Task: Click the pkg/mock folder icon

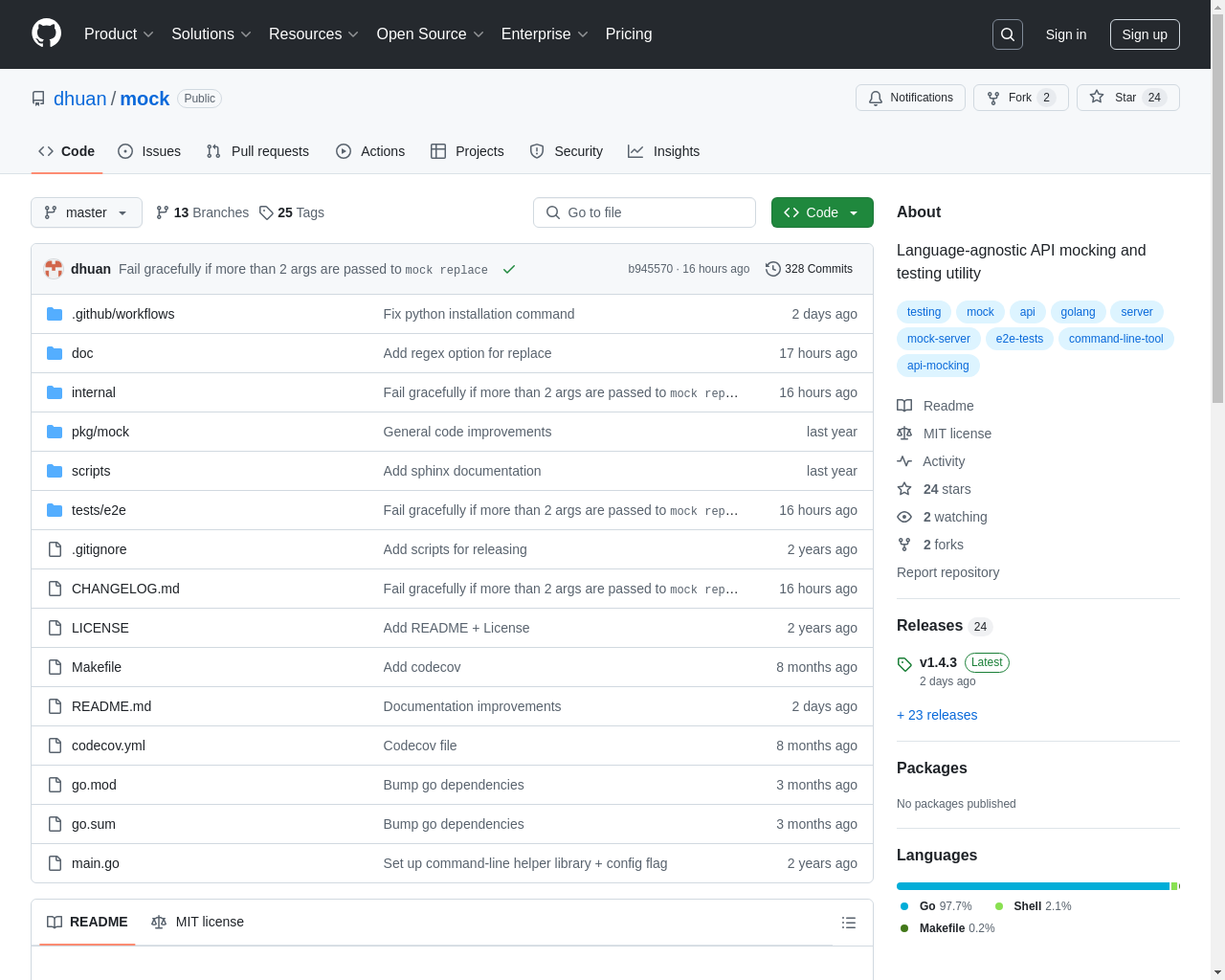Action: tap(55, 432)
